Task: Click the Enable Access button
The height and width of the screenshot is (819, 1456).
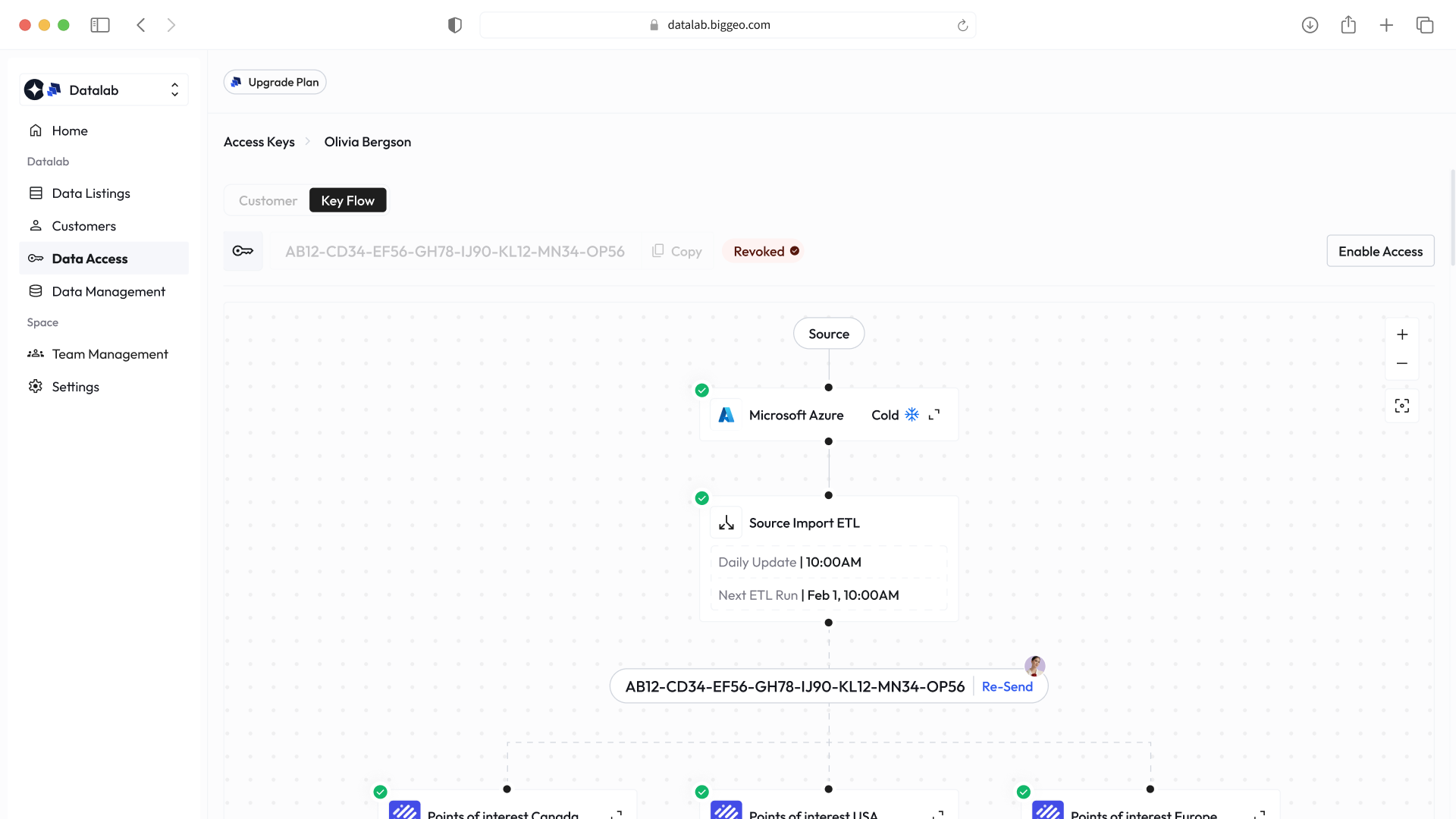Action: tap(1380, 251)
